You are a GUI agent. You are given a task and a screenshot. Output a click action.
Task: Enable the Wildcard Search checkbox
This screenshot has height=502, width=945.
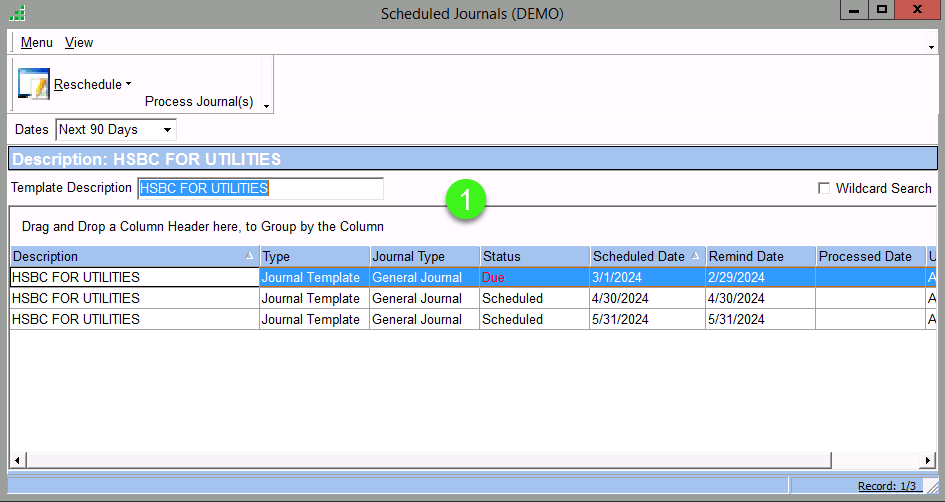pyautogui.click(x=824, y=188)
